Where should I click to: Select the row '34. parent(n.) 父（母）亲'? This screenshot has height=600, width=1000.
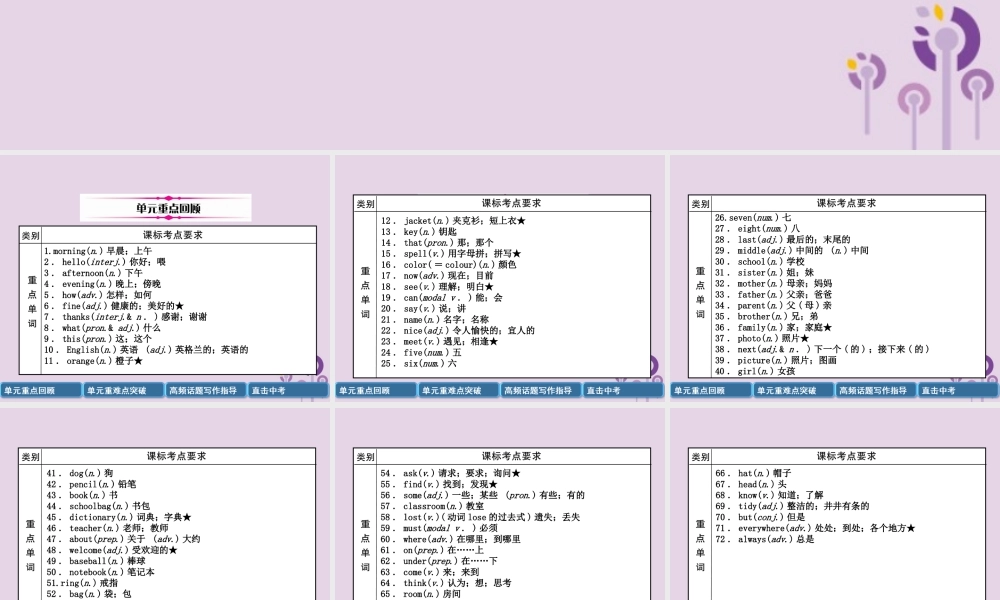pyautogui.click(x=774, y=305)
